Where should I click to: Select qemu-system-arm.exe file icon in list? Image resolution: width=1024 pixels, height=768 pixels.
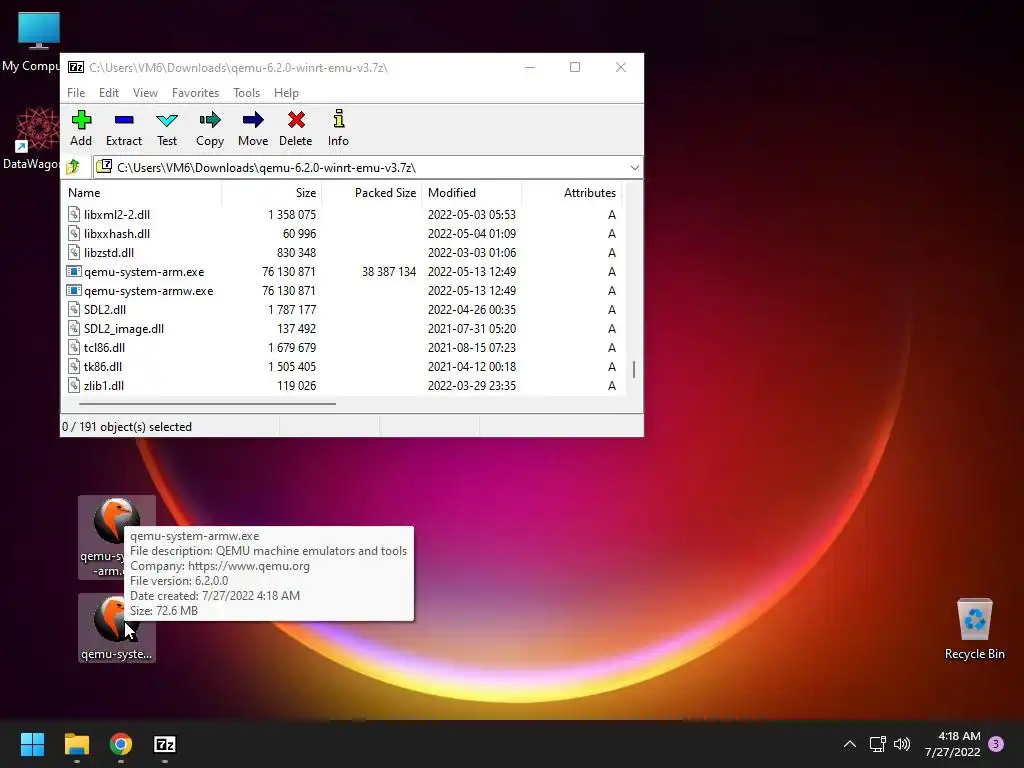tap(74, 272)
